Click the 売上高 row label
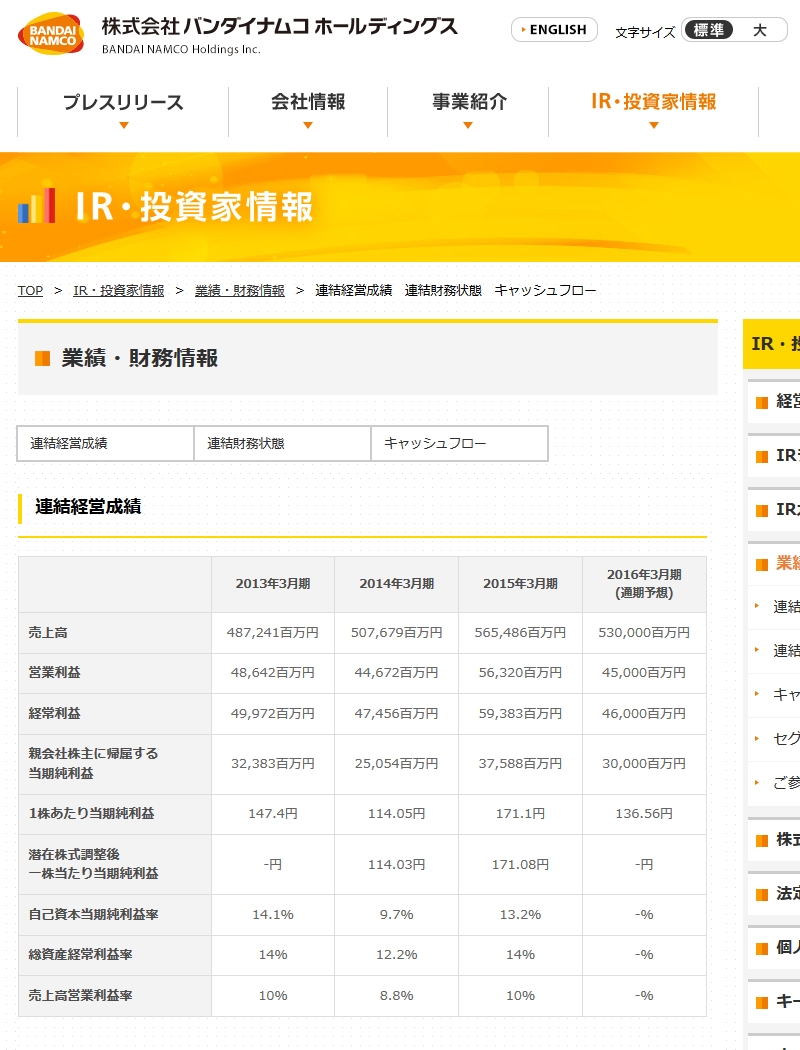 48,633
